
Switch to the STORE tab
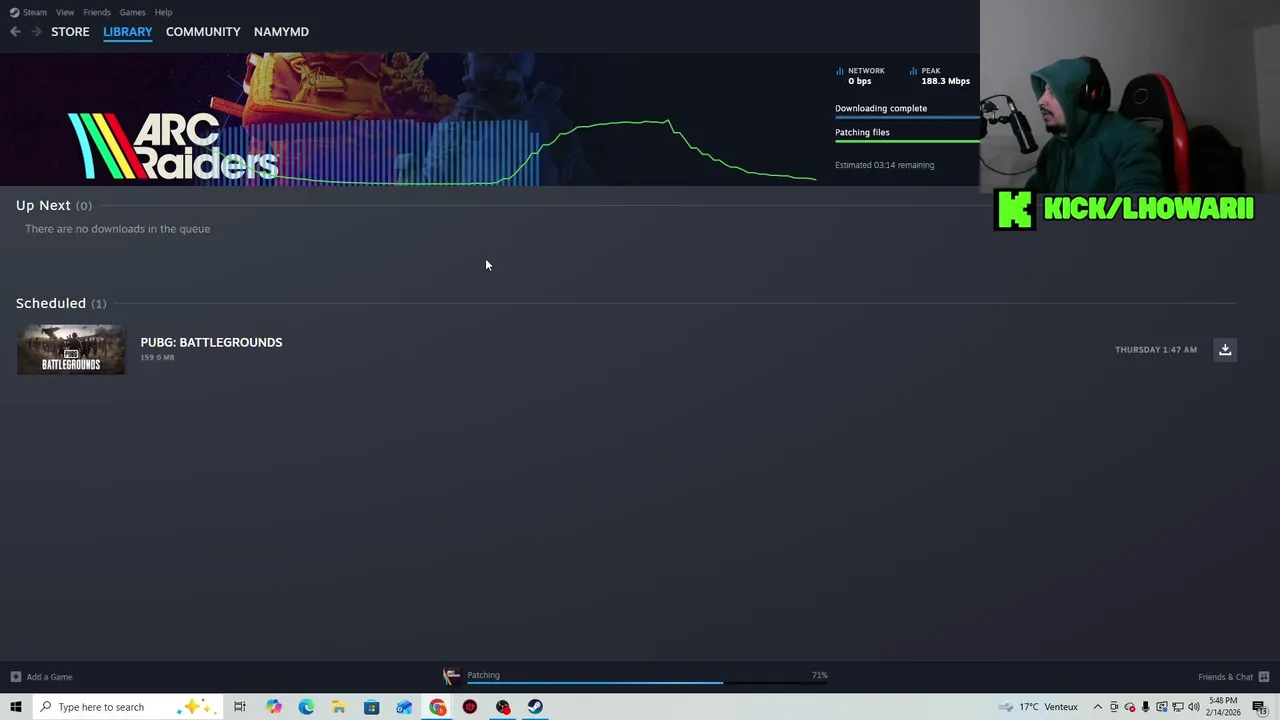tap(70, 32)
